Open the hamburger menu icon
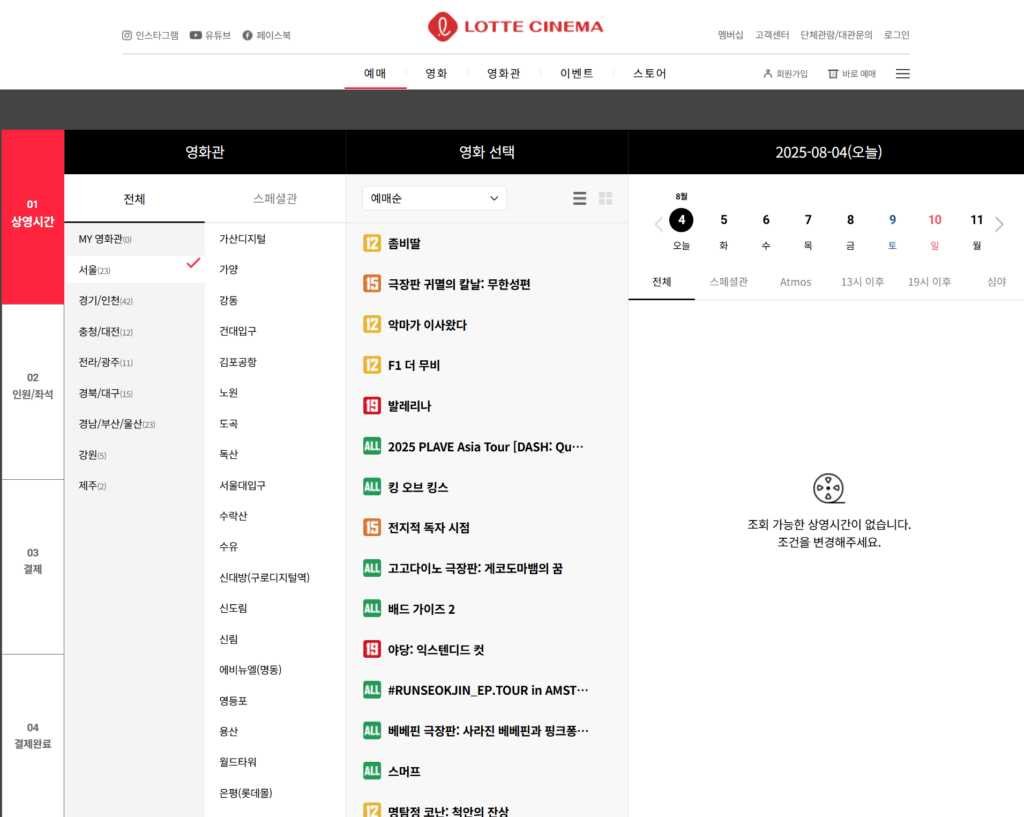The width and height of the screenshot is (1024, 817). (x=902, y=74)
